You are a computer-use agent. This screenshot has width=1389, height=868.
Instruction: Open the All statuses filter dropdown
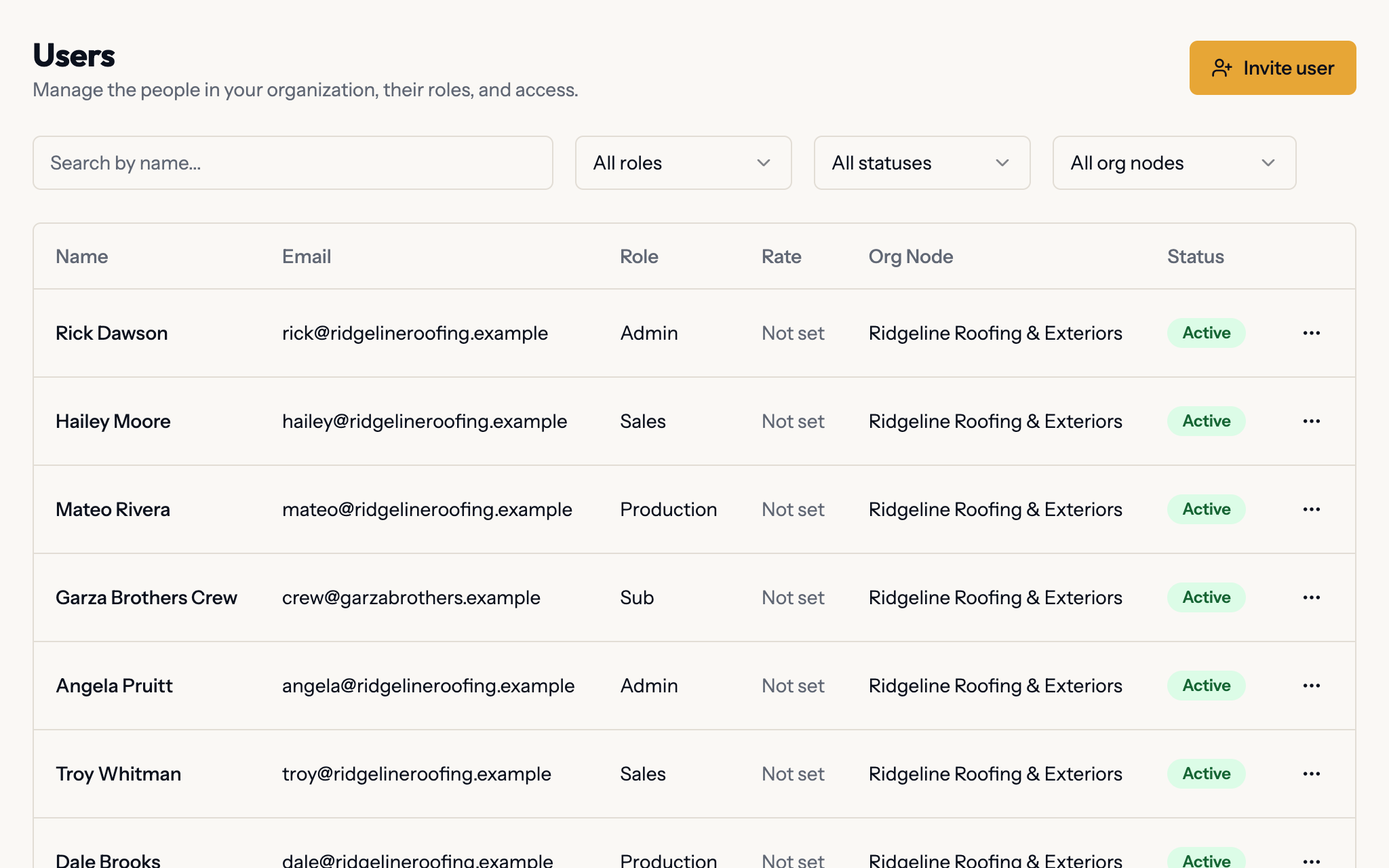922,163
